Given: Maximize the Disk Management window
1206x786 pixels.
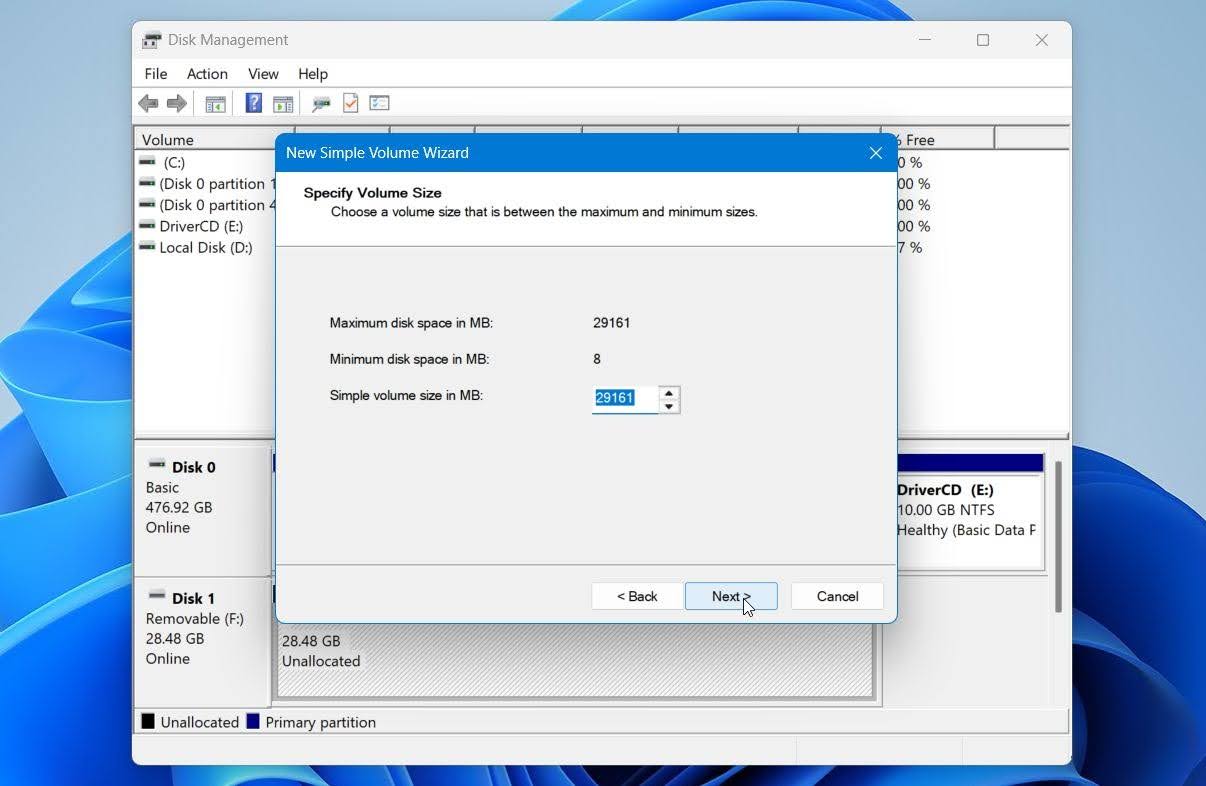Looking at the screenshot, I should (983, 40).
